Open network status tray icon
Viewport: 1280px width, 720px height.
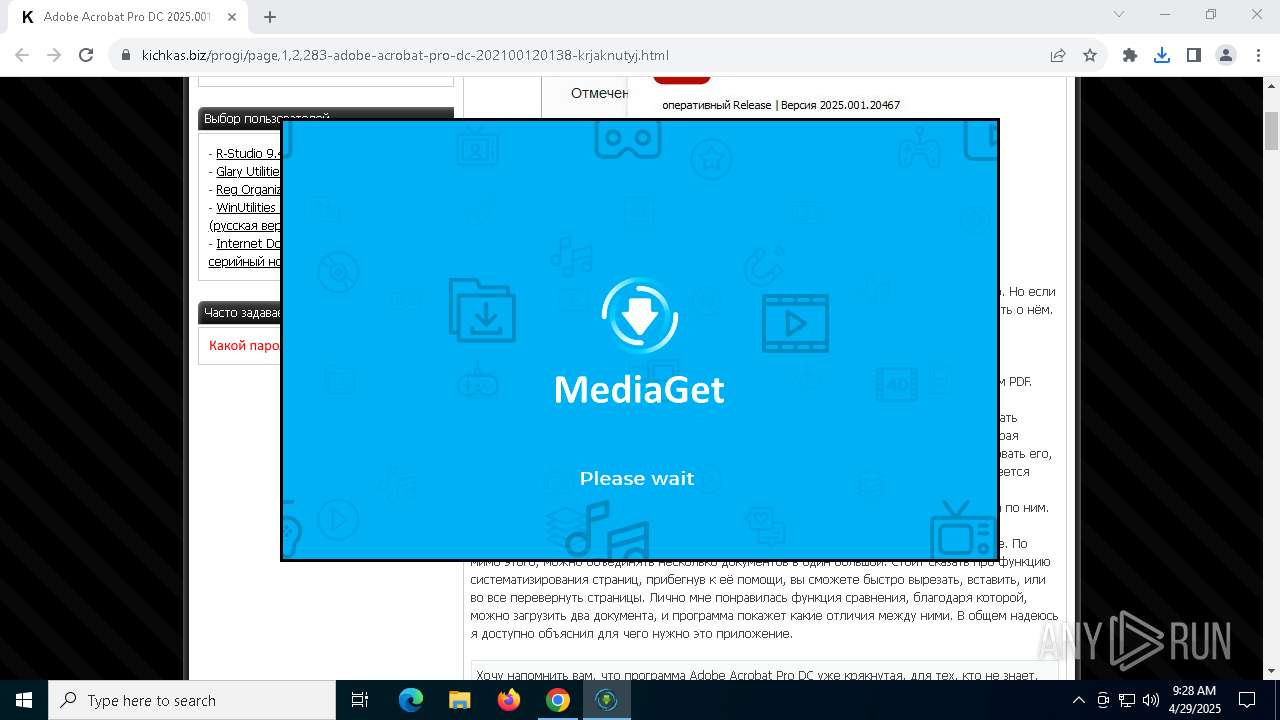tap(1127, 700)
